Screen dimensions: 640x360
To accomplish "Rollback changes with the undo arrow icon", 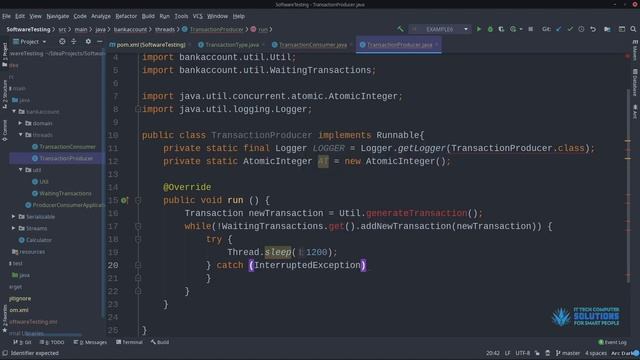I will point(593,29).
